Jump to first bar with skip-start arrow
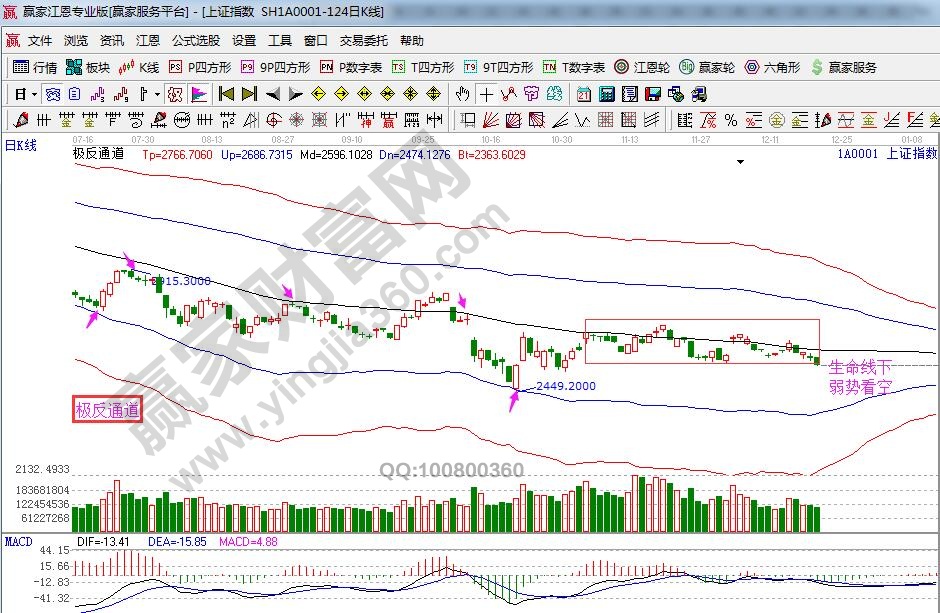 click(226, 94)
